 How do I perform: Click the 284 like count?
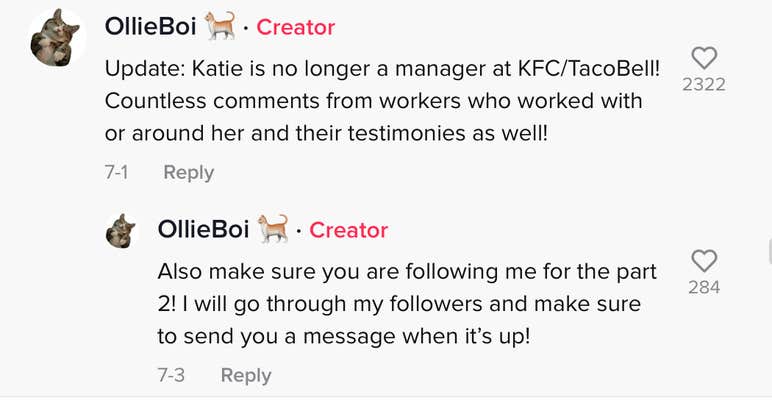[x=704, y=288]
